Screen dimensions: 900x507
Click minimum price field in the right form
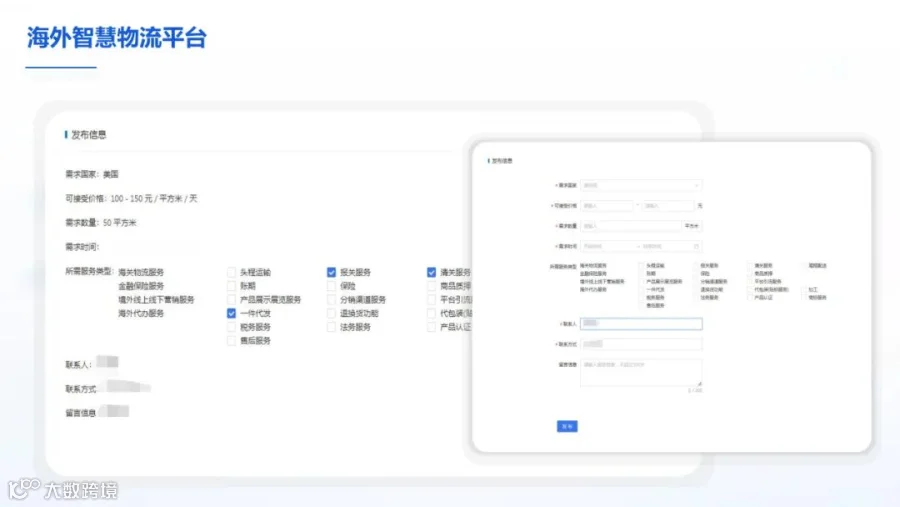[607, 206]
